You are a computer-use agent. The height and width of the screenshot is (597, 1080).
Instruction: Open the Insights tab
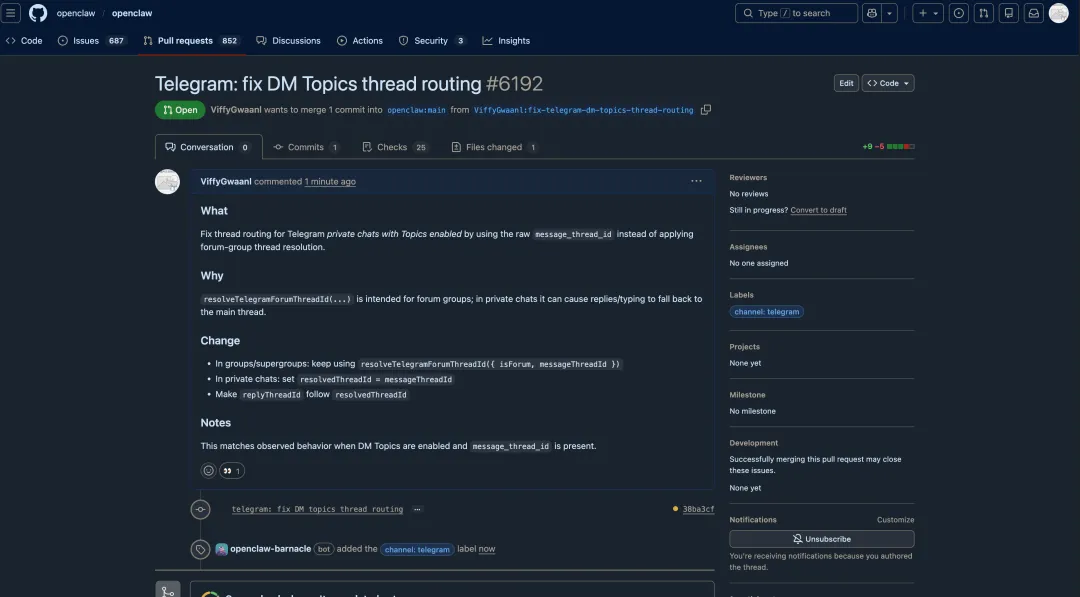(x=506, y=41)
